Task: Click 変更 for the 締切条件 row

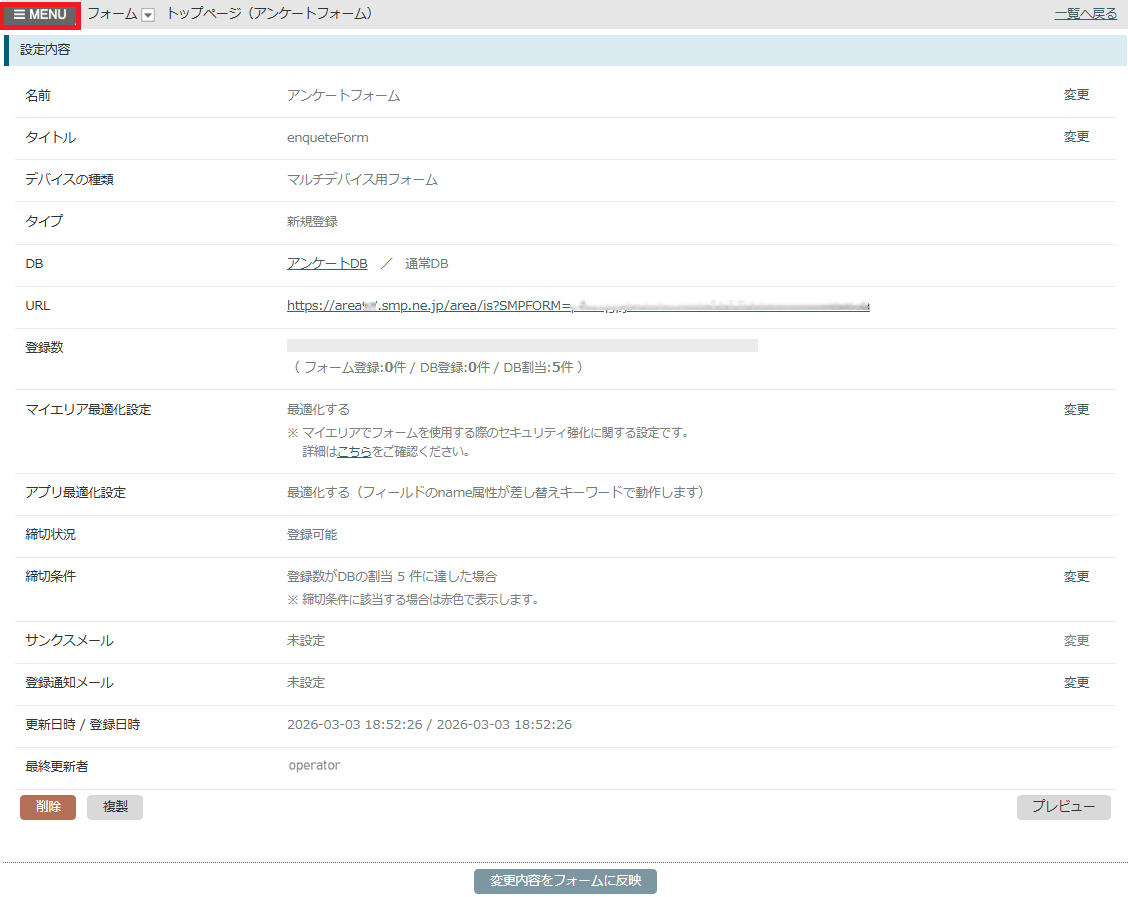Action: point(1076,577)
